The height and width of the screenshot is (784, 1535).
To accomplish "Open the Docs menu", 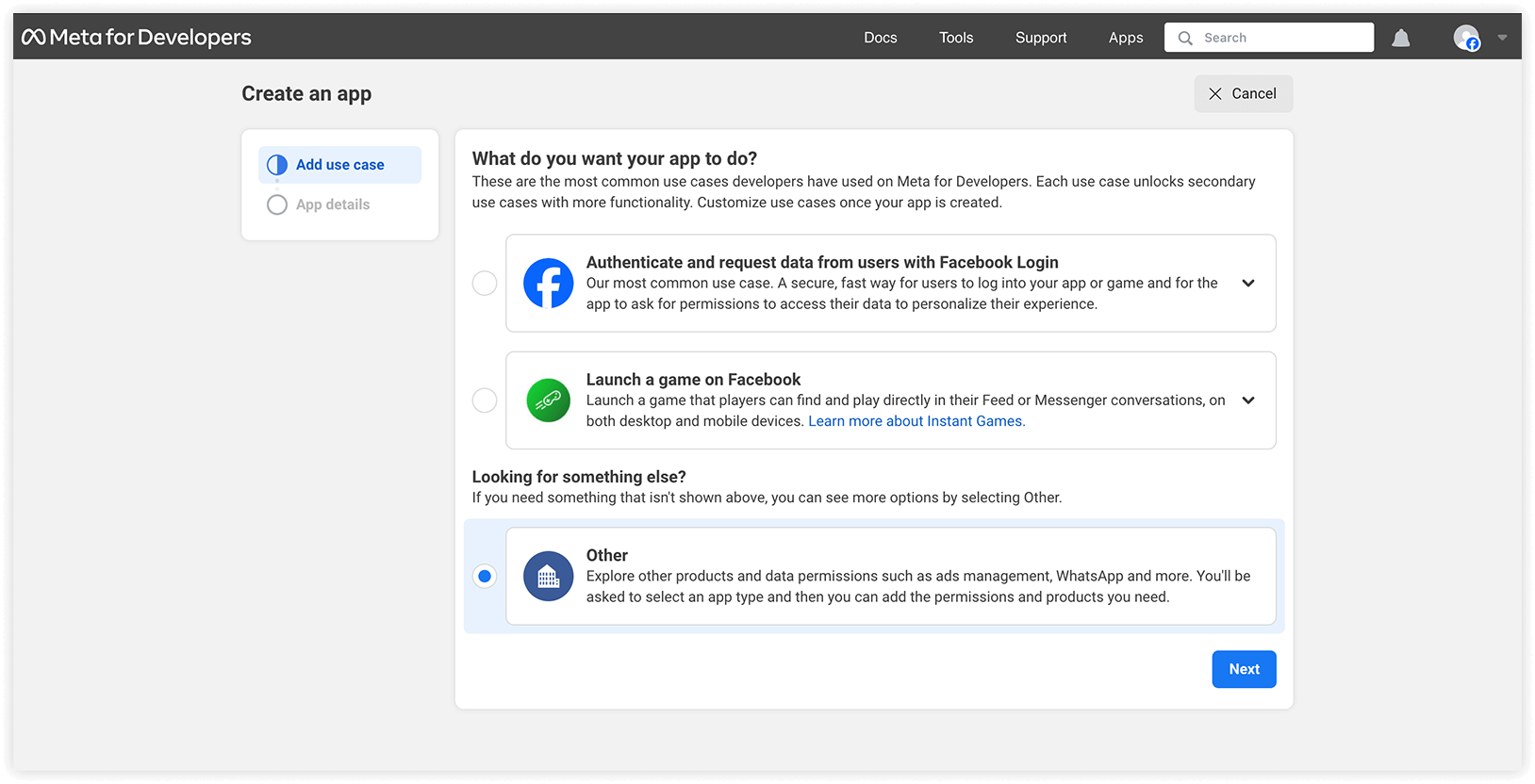I will 881,38.
